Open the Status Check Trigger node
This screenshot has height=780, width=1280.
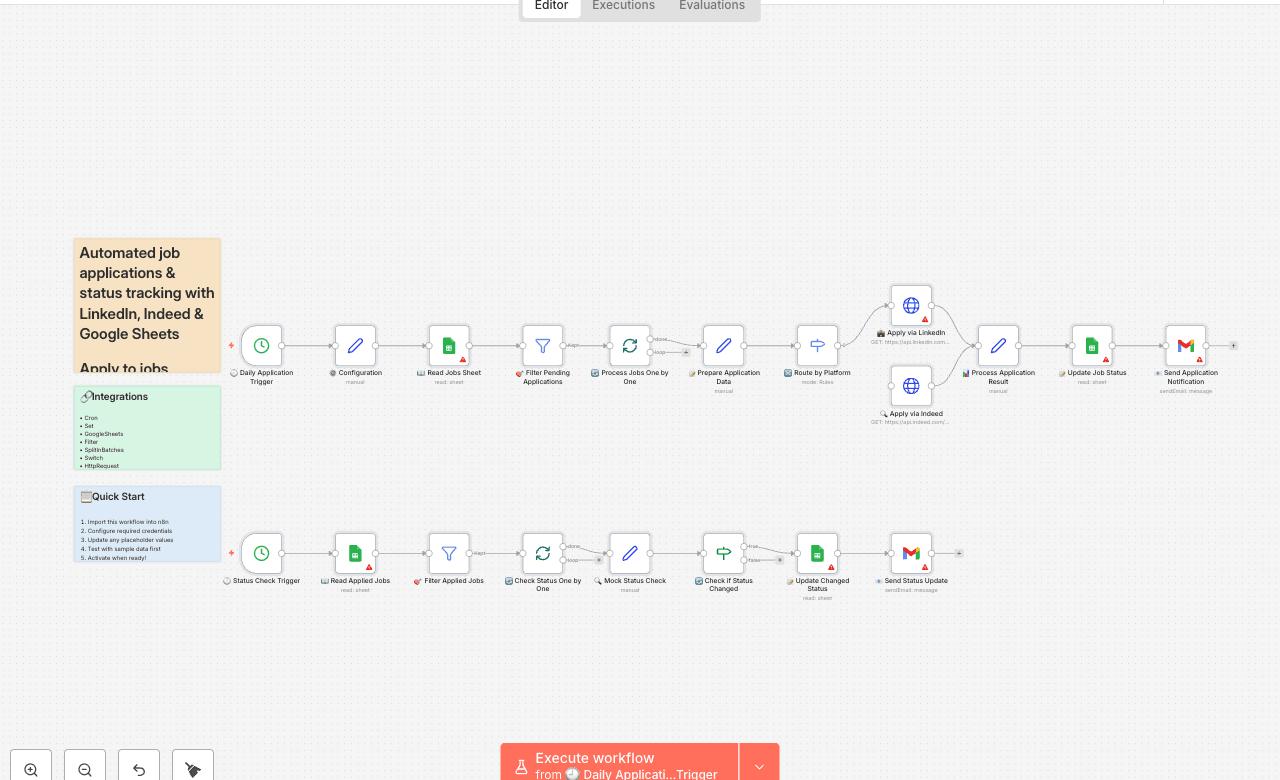(x=261, y=552)
